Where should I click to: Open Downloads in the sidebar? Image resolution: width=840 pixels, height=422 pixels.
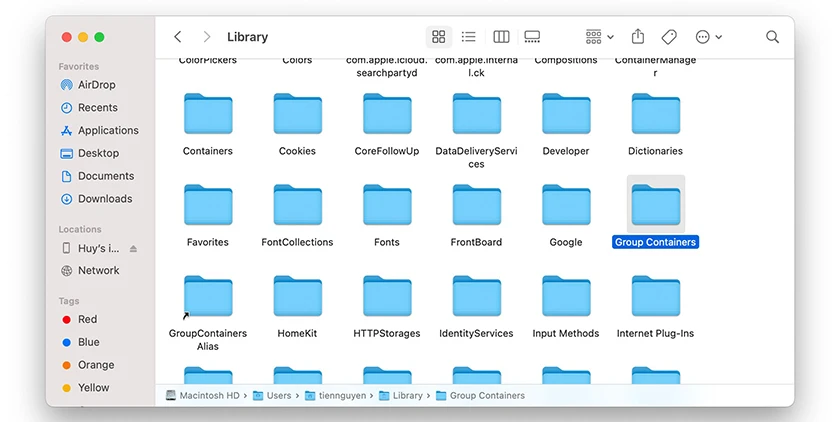pyautogui.click(x=96, y=199)
